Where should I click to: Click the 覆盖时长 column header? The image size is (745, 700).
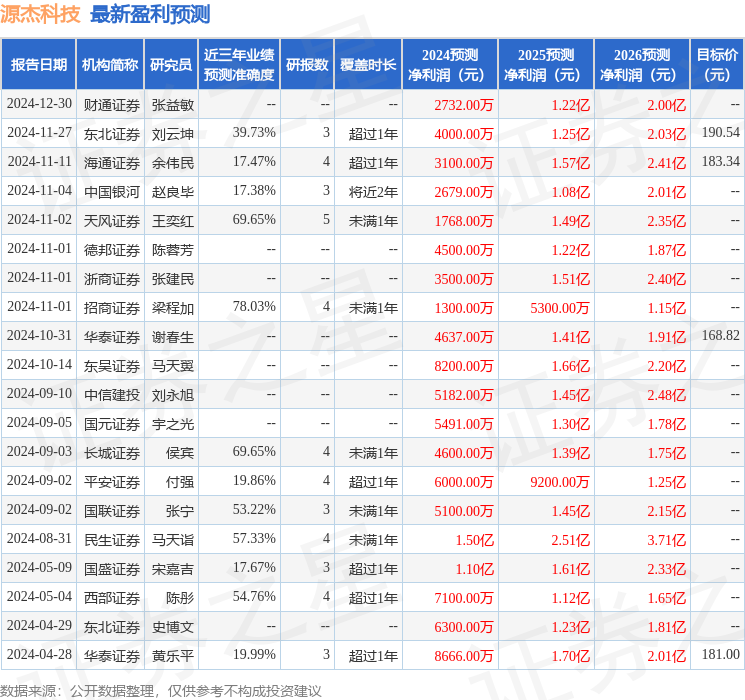(x=368, y=65)
